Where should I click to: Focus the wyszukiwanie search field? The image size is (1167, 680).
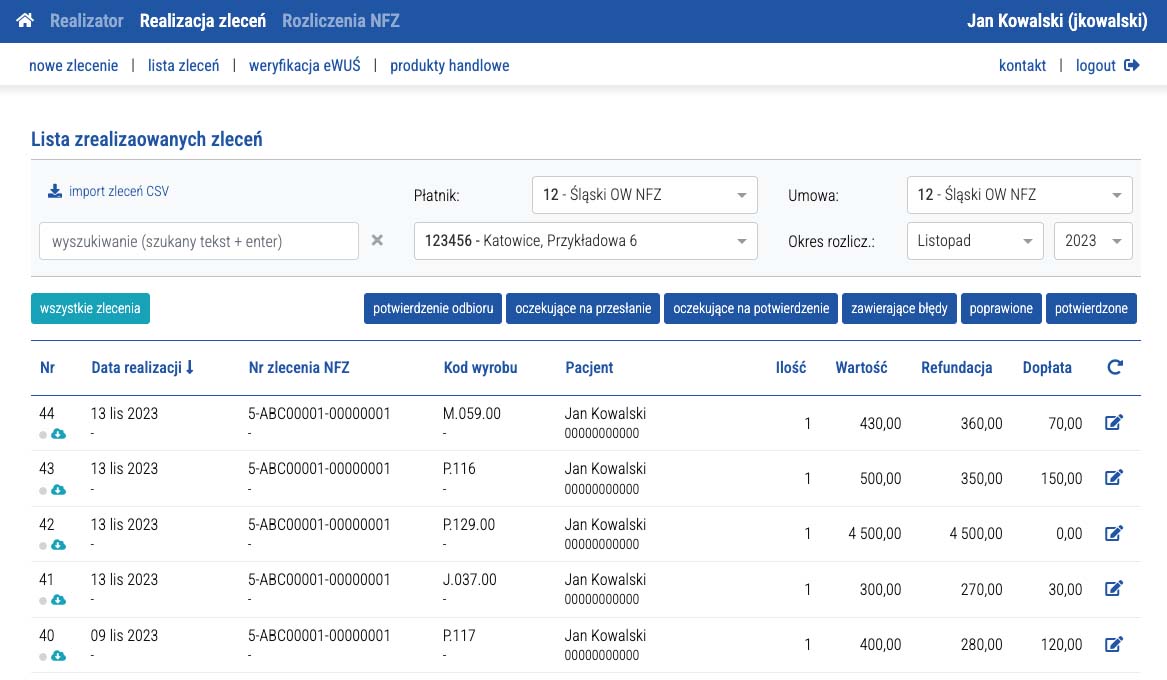pyautogui.click(x=198, y=241)
